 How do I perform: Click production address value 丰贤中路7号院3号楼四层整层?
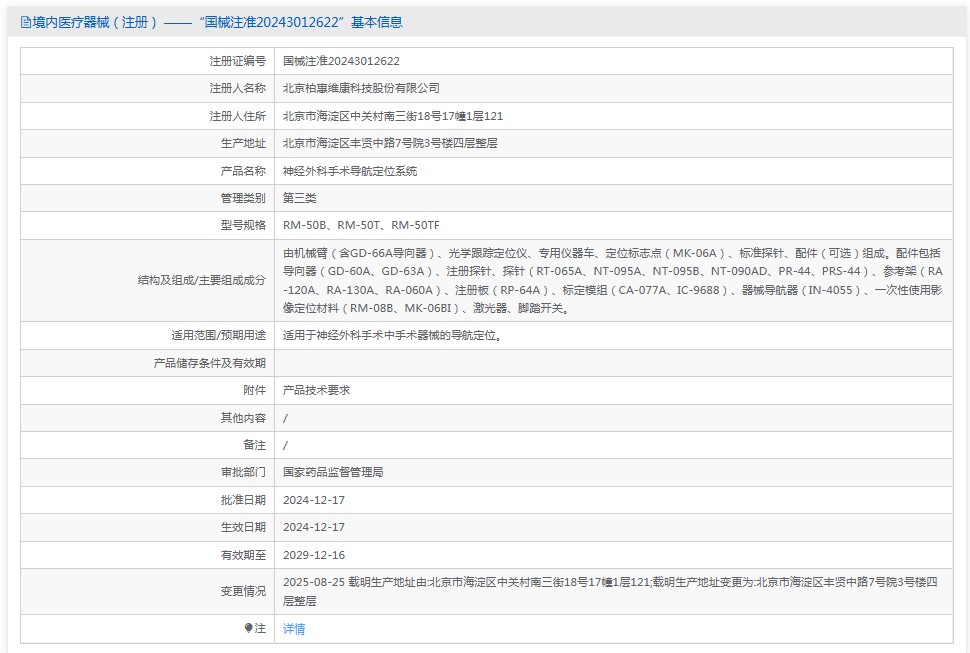tap(390, 143)
